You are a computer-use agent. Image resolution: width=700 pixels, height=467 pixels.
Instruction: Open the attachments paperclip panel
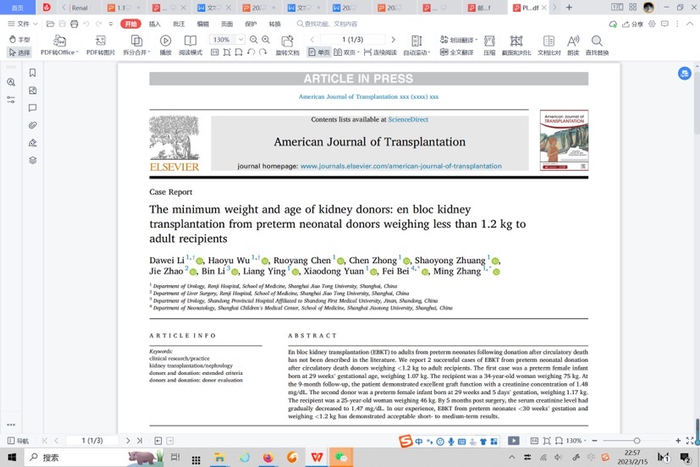click(x=33, y=125)
